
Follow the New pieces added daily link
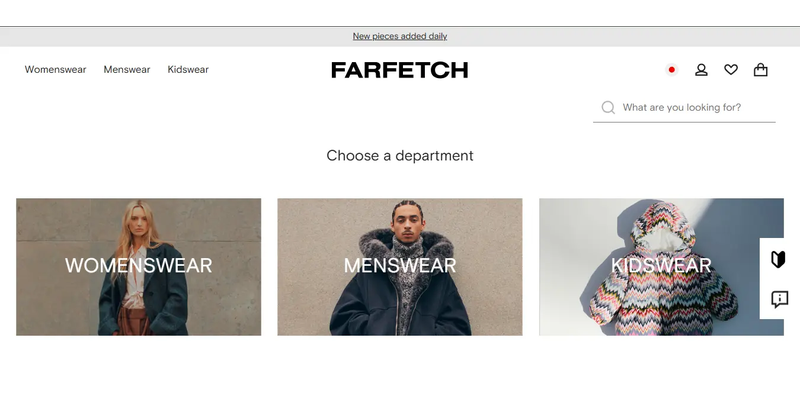(399, 36)
